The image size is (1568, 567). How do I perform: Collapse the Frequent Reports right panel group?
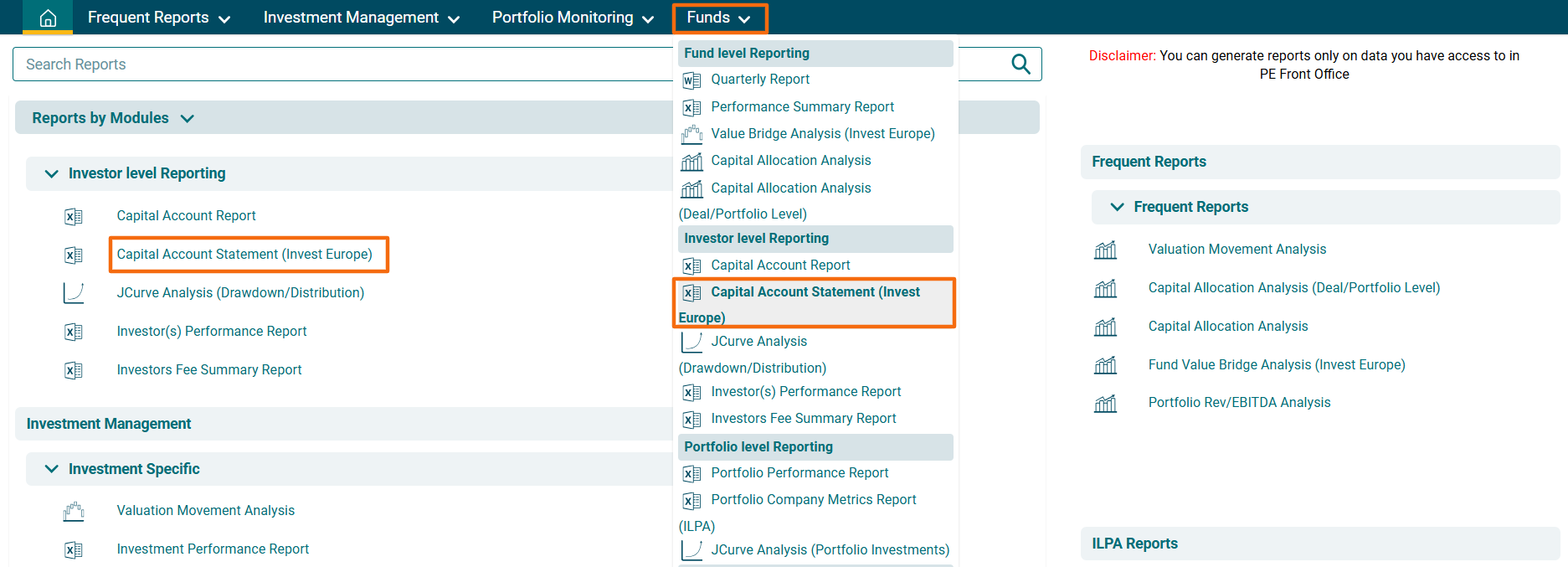[x=1117, y=207]
